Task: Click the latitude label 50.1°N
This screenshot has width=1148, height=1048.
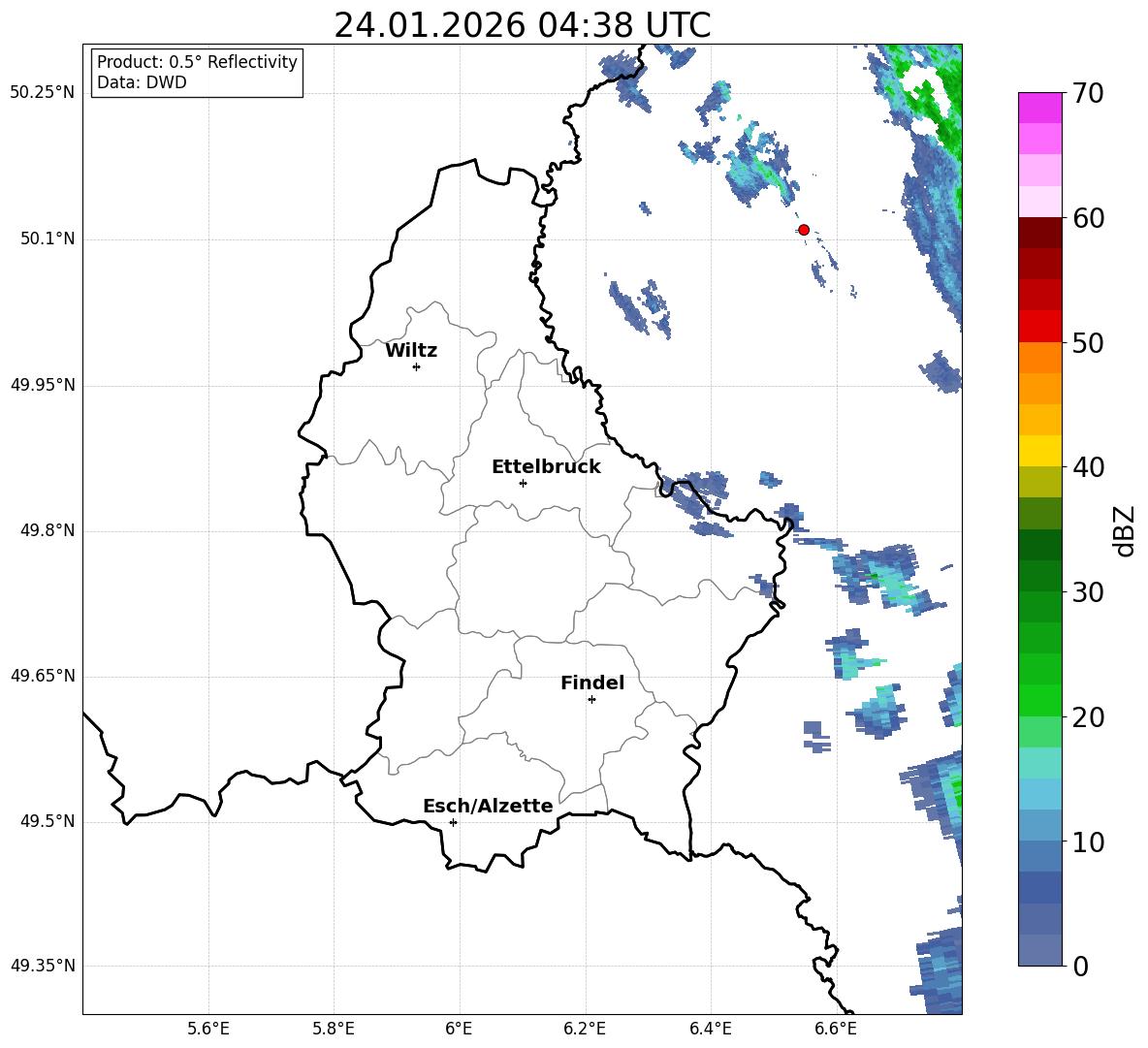Action: [48, 239]
